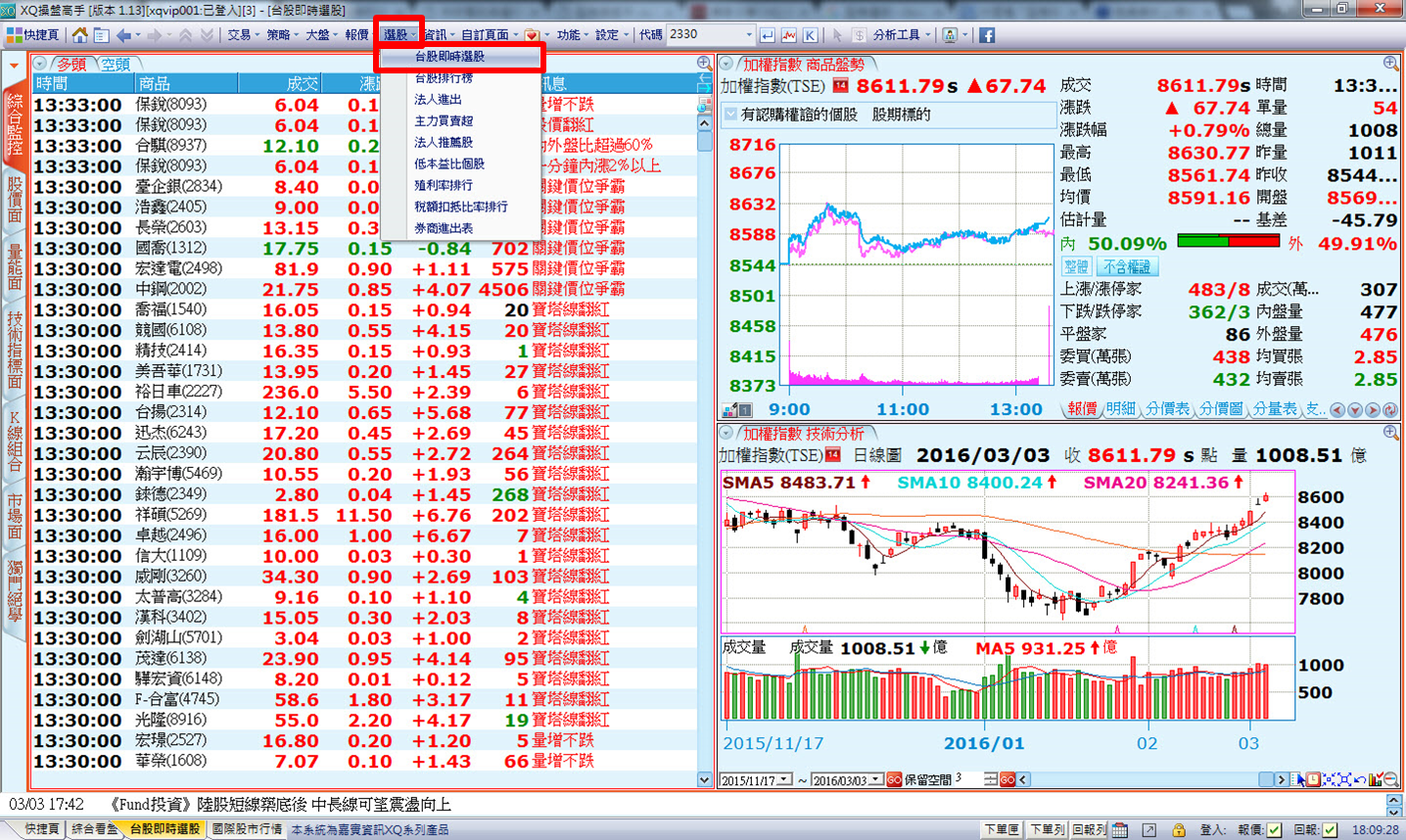Toggle the 報價 checkbox in the status bar
Screen dimensions: 1406x840
1273,829
